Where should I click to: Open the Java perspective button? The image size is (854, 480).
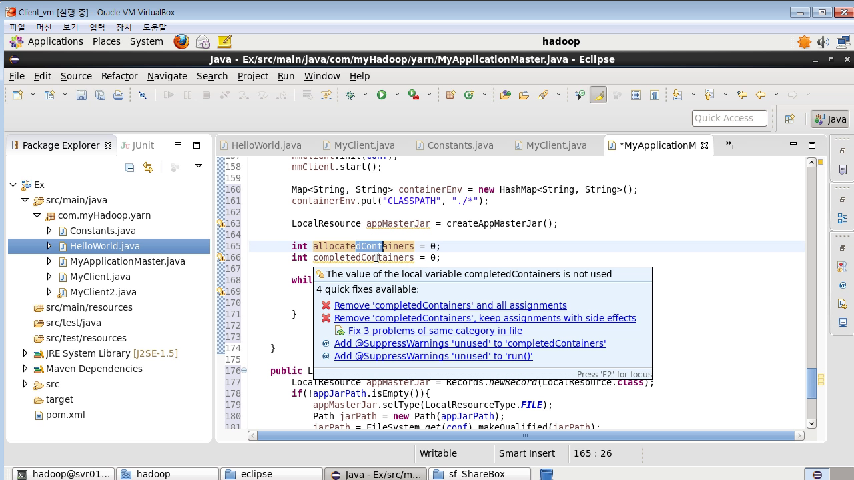coord(830,119)
